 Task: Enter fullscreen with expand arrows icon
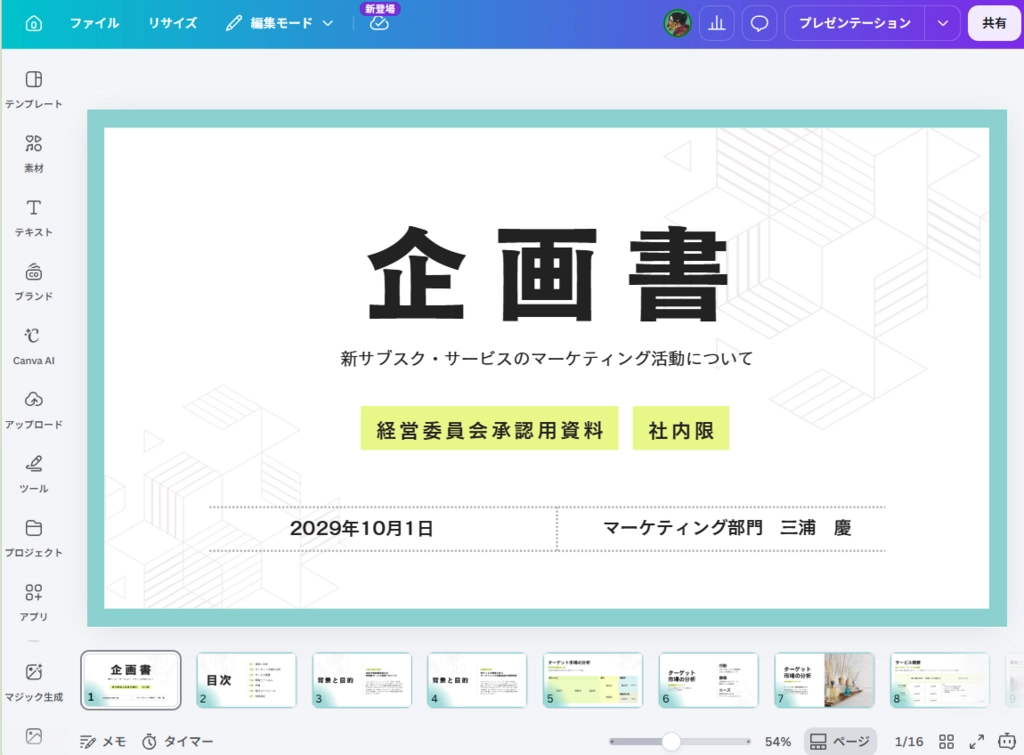tap(976, 741)
